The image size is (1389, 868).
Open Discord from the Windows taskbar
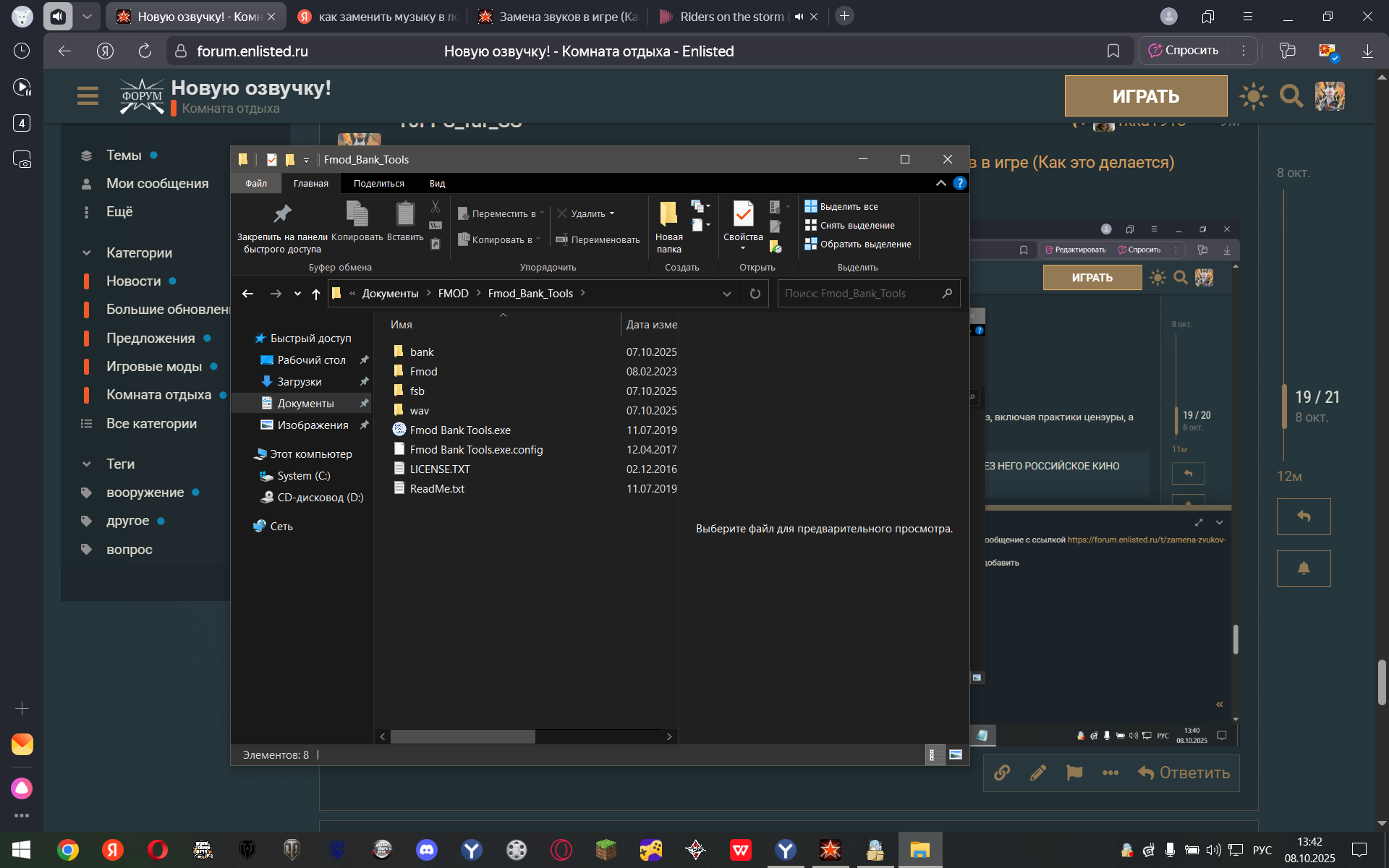[427, 850]
